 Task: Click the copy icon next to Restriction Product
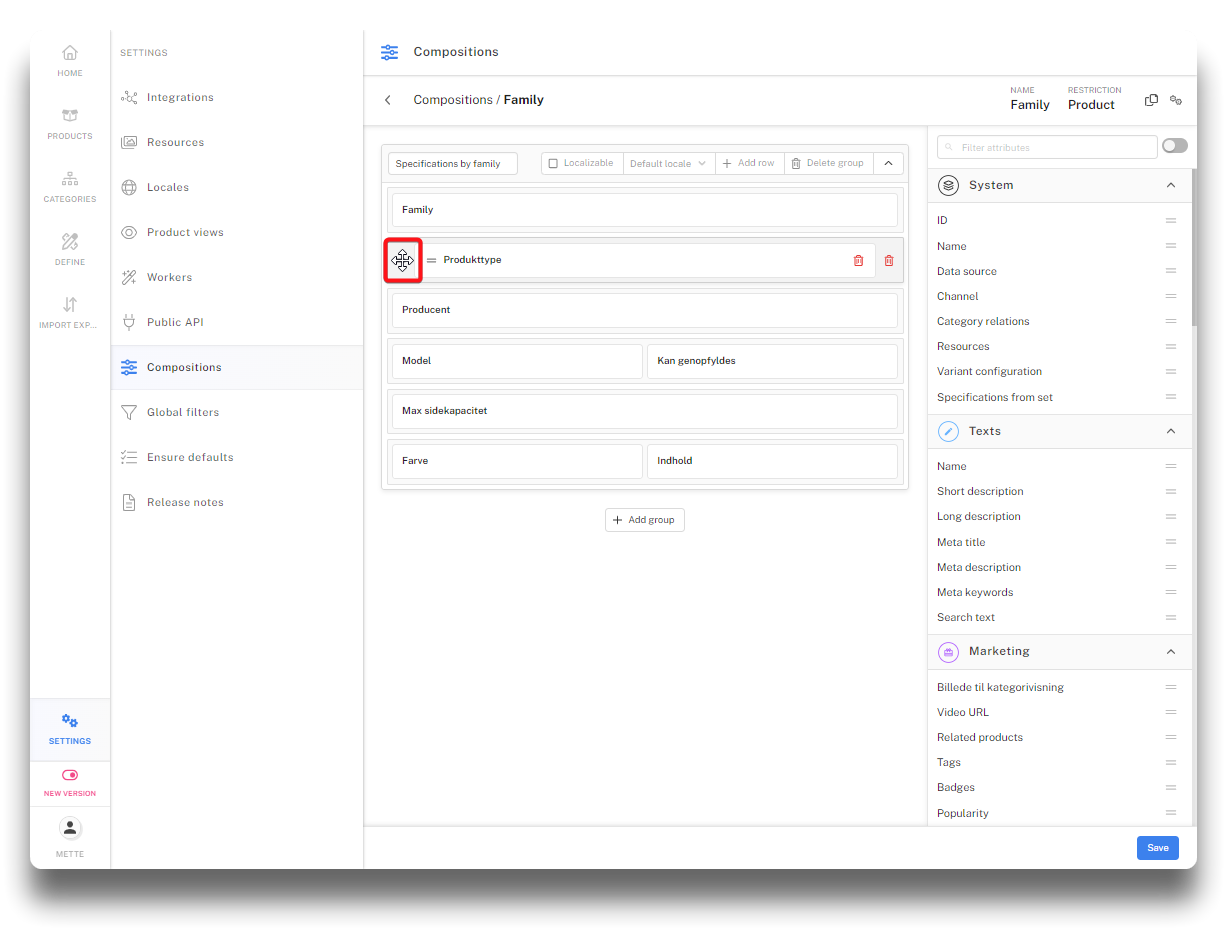click(x=1151, y=100)
